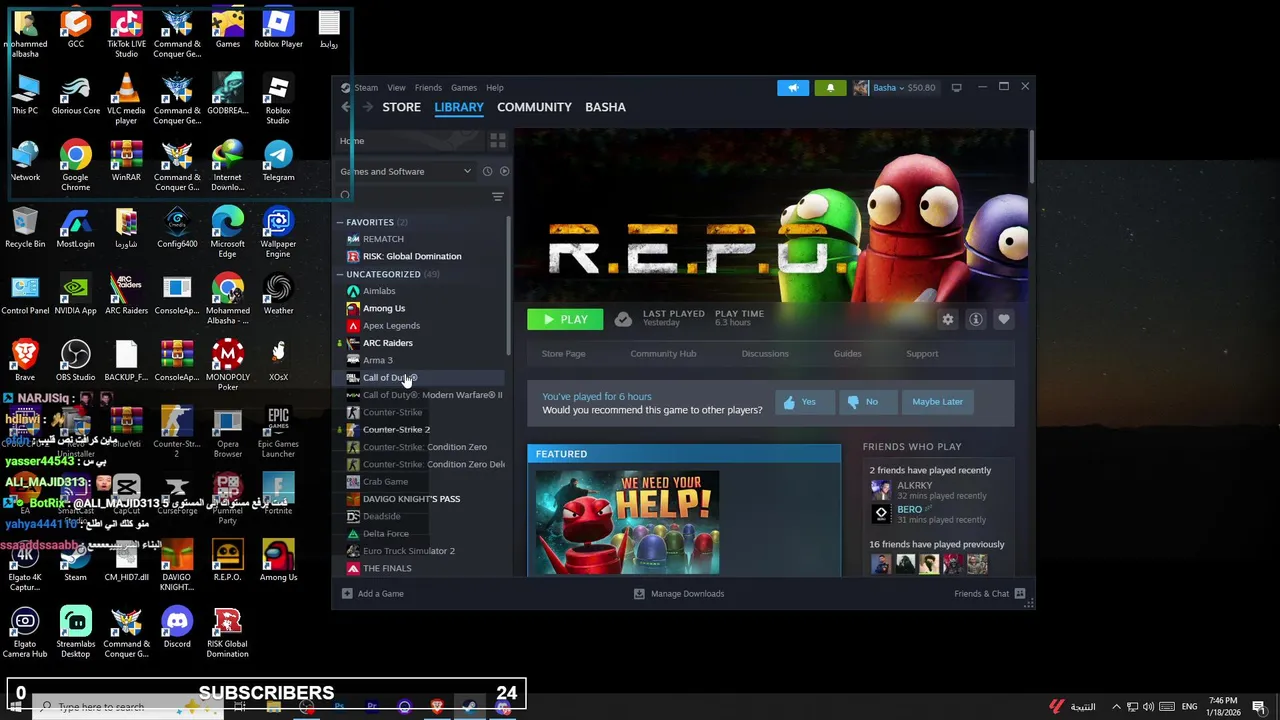Click the cloud sync status icon
The width and height of the screenshot is (1280, 720).
(x=623, y=319)
